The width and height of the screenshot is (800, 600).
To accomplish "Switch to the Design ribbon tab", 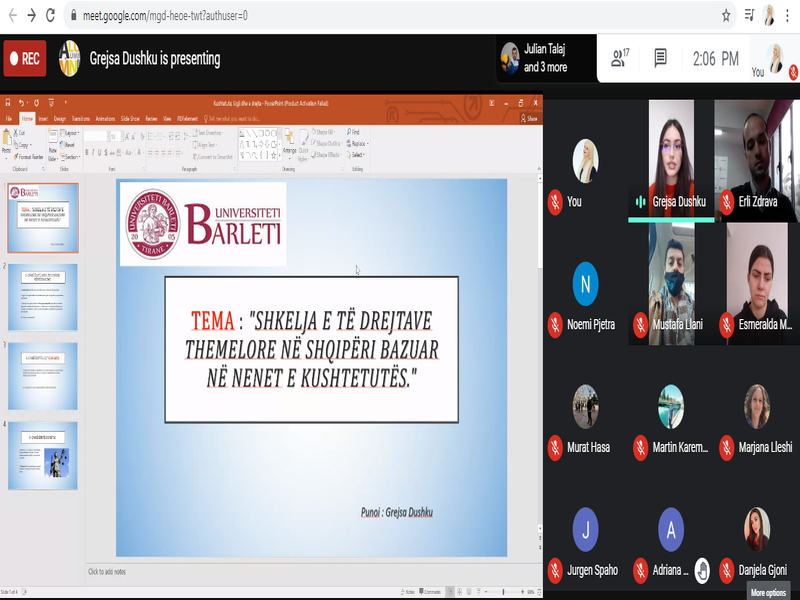I will (60, 118).
